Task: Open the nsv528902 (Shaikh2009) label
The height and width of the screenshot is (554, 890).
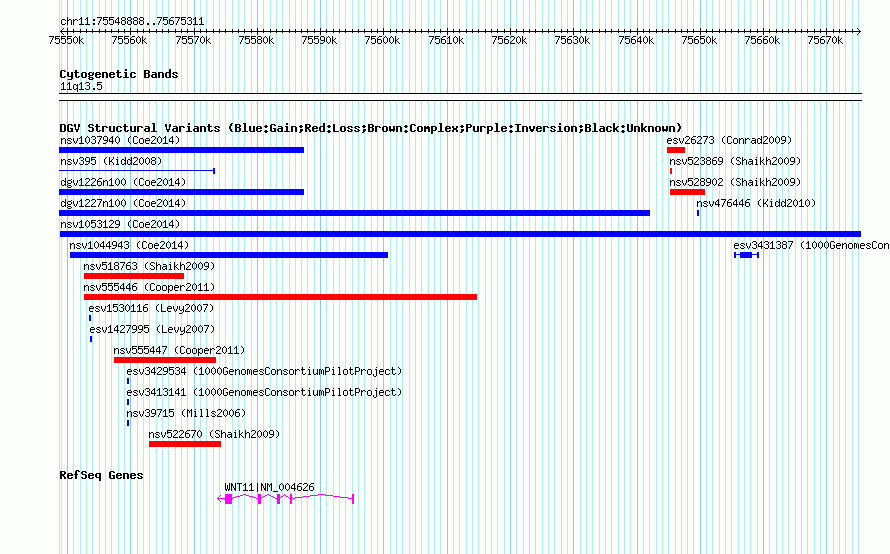Action: point(735,182)
